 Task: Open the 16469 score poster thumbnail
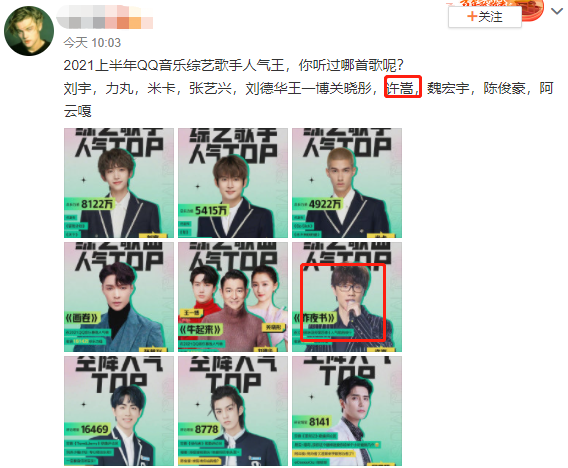[x=119, y=411]
